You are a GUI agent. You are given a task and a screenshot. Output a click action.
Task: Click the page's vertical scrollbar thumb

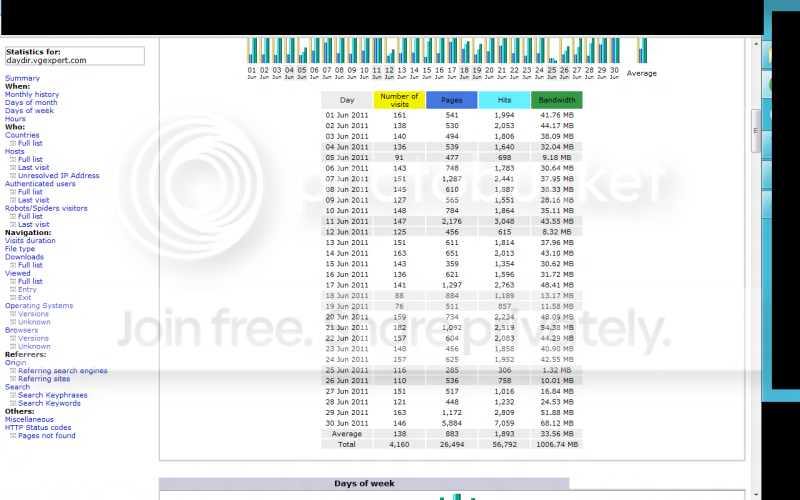(756, 131)
